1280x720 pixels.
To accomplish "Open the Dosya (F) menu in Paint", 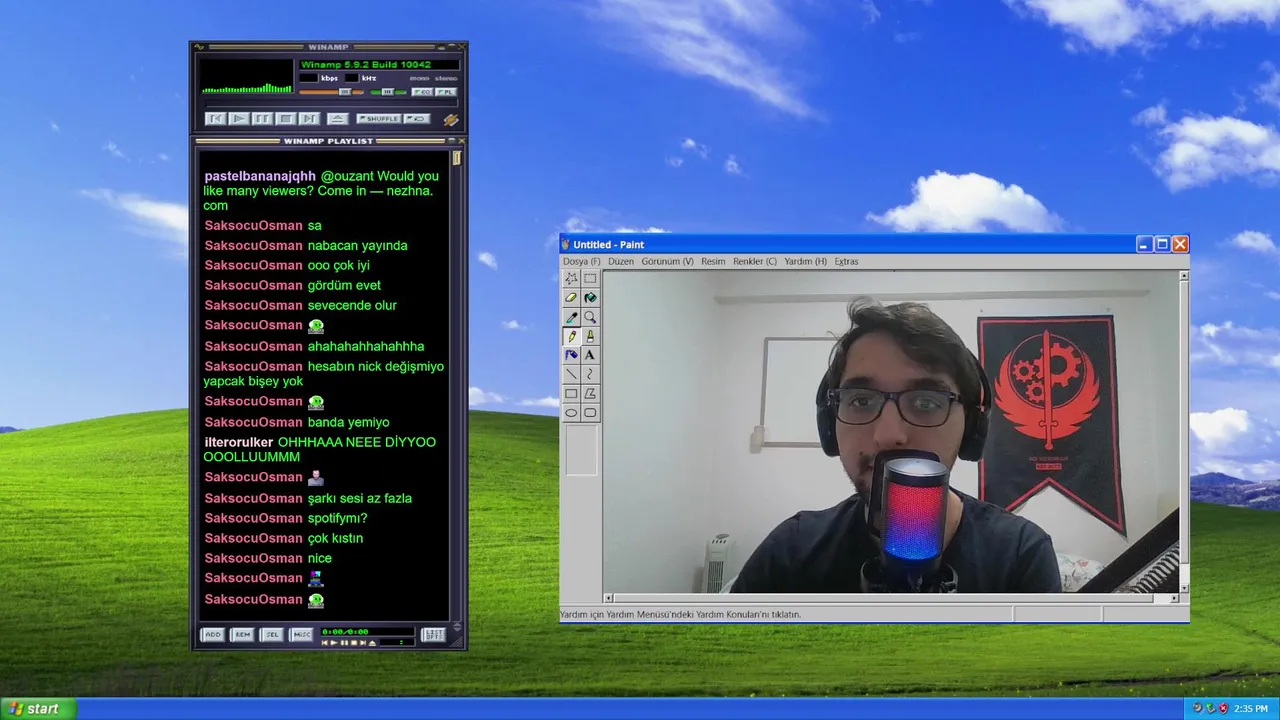I will (x=582, y=261).
